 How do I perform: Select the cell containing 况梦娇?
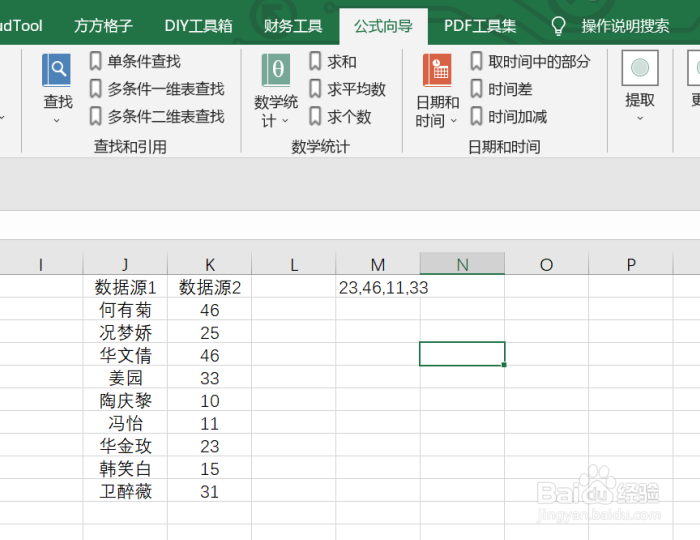[x=125, y=332]
